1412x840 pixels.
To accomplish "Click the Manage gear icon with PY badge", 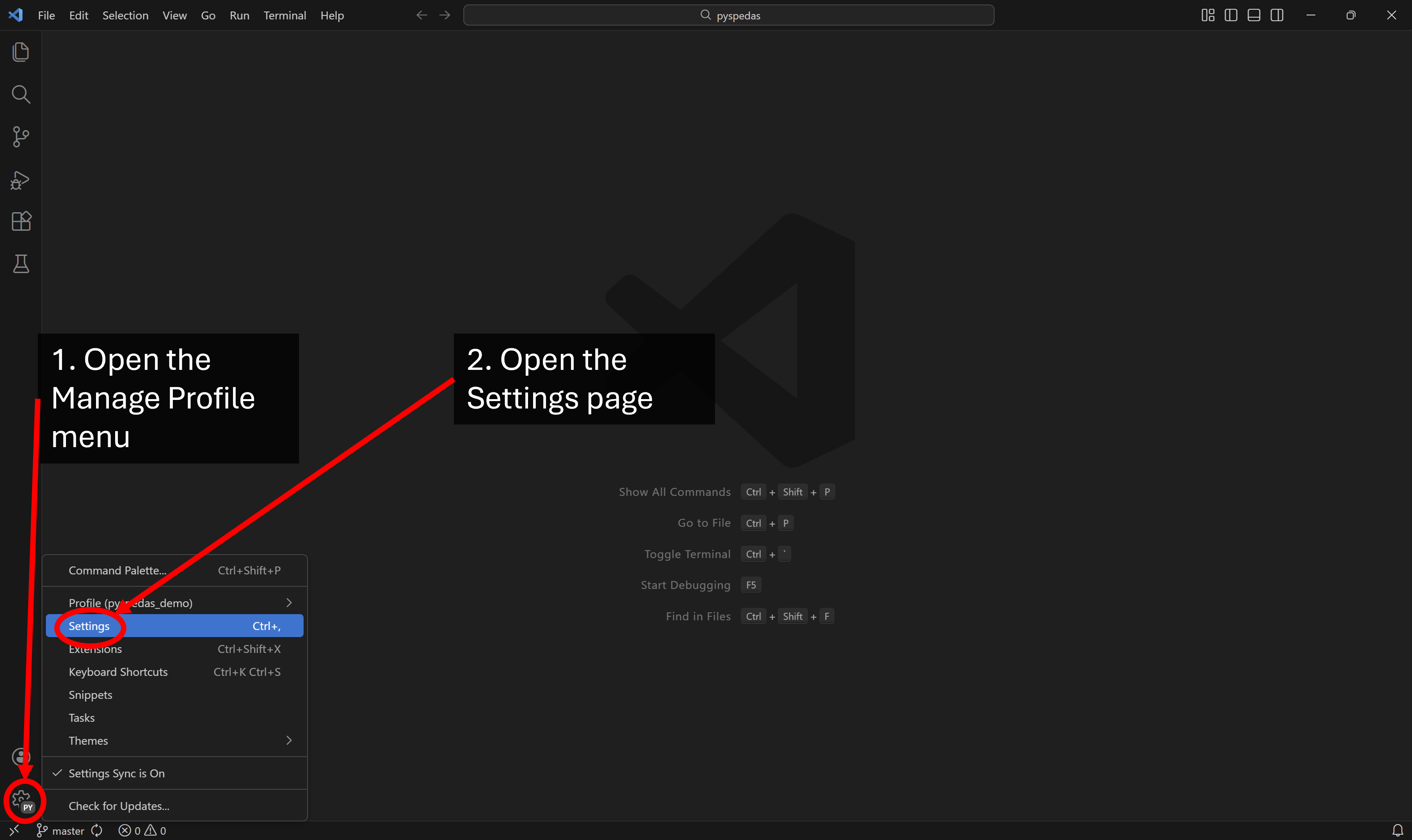I will pos(23,801).
